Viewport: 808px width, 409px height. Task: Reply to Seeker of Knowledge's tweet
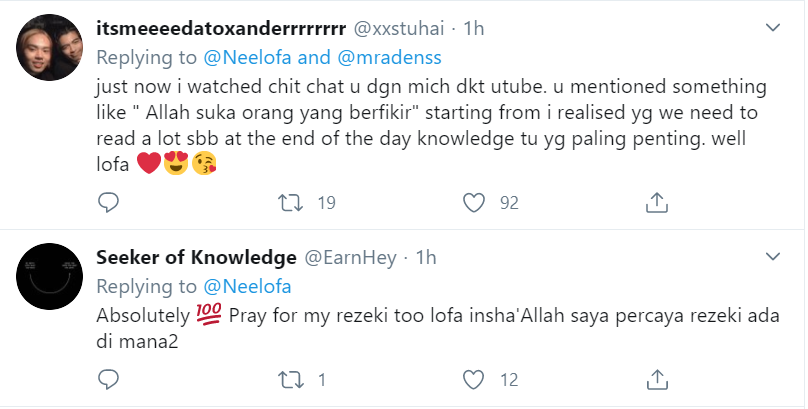109,379
